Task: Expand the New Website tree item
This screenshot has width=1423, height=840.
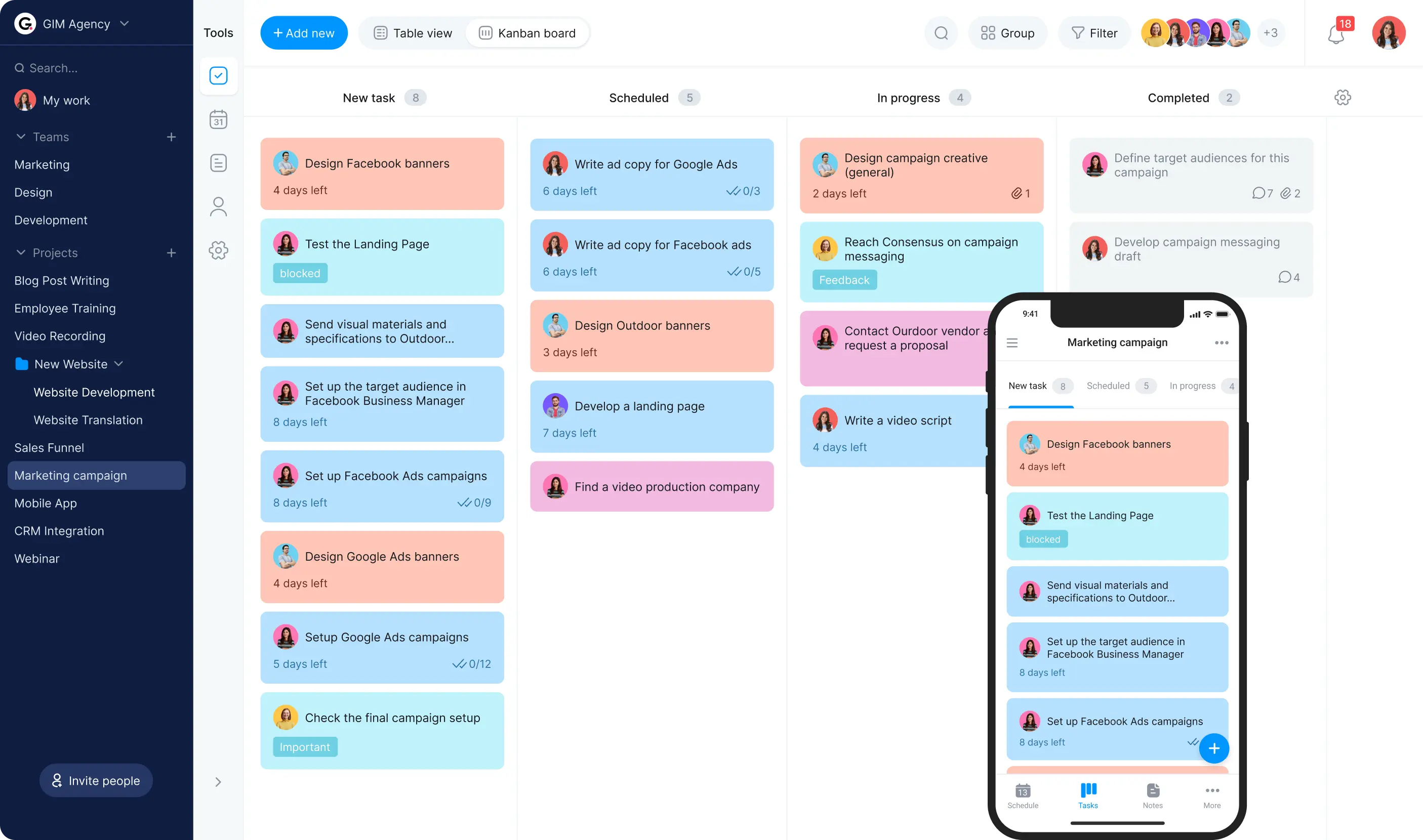Action: point(119,363)
